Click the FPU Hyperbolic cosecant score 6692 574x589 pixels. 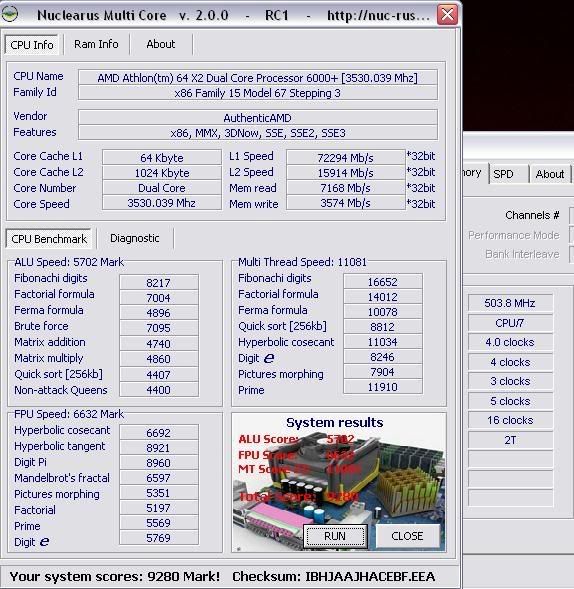pos(159,432)
